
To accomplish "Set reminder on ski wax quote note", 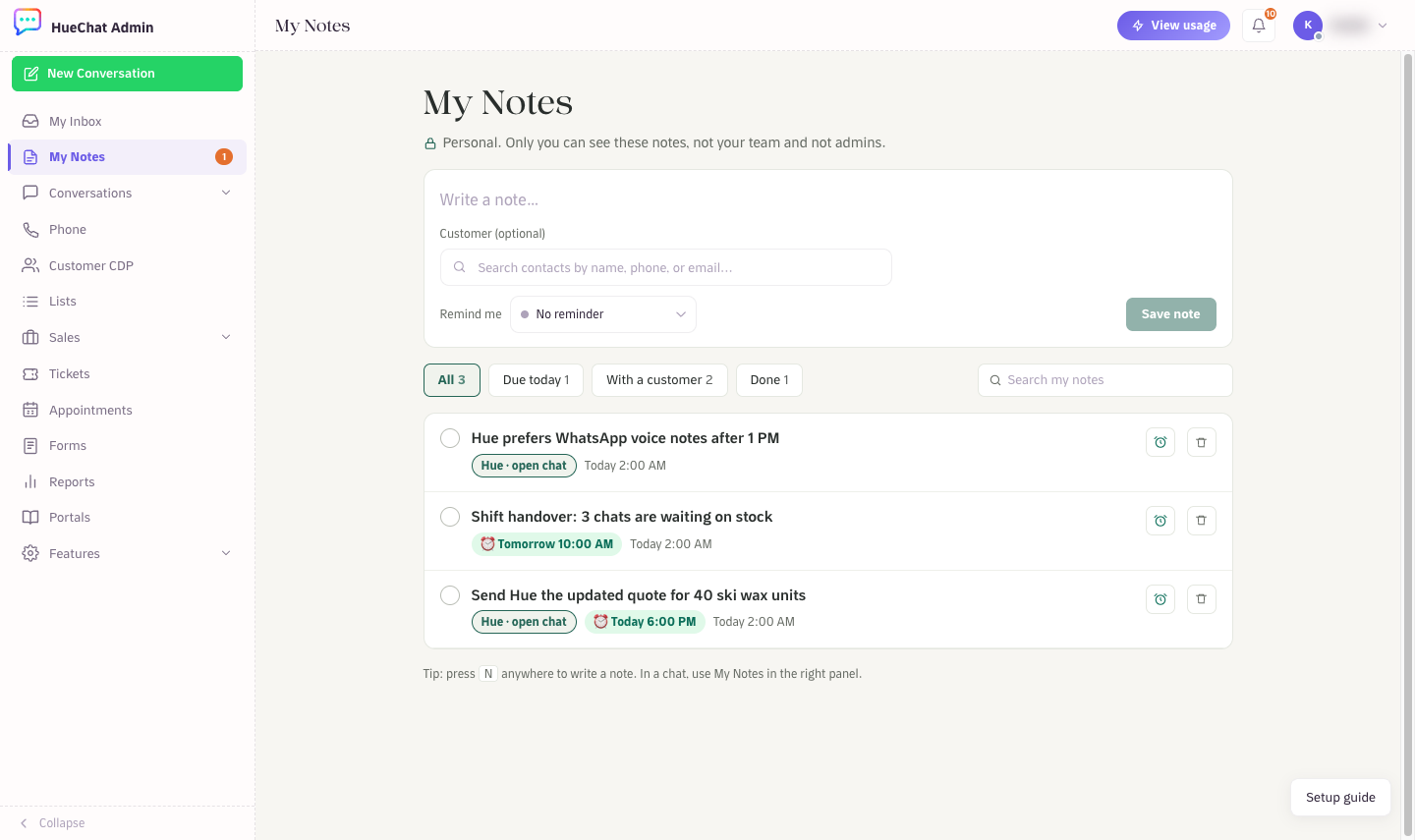I will 1160,599.
